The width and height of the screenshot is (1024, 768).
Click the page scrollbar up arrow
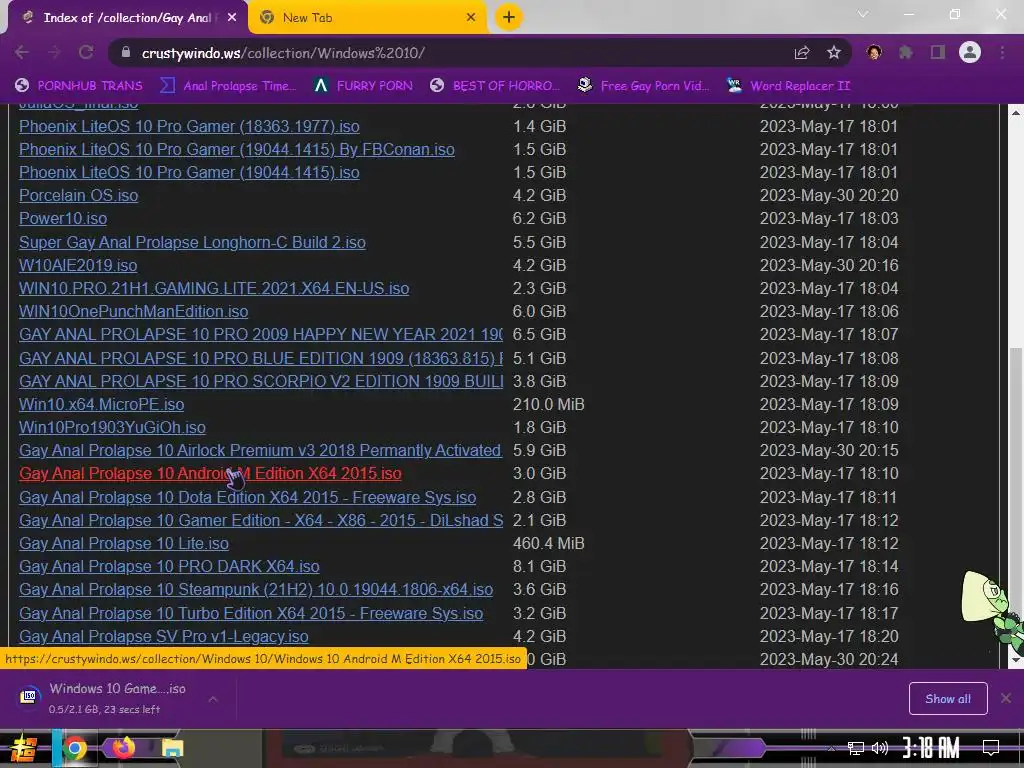click(1016, 112)
